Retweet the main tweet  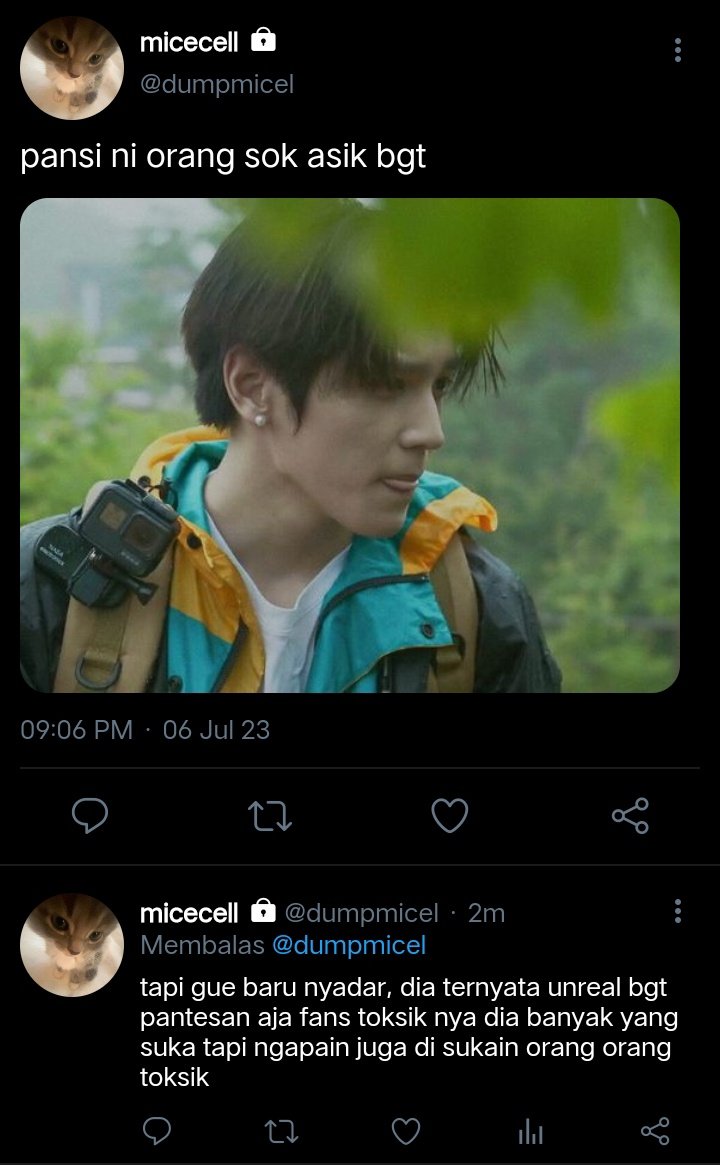point(270,816)
